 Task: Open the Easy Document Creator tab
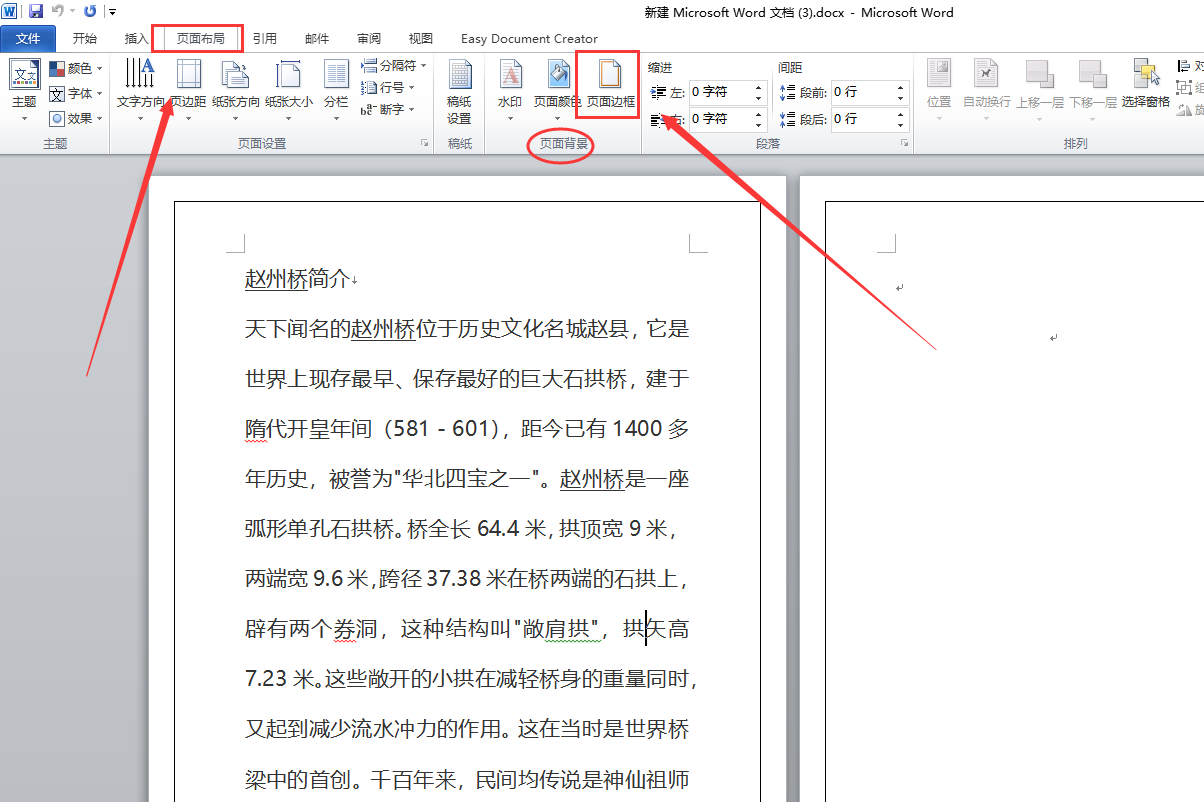pyautogui.click(x=529, y=39)
